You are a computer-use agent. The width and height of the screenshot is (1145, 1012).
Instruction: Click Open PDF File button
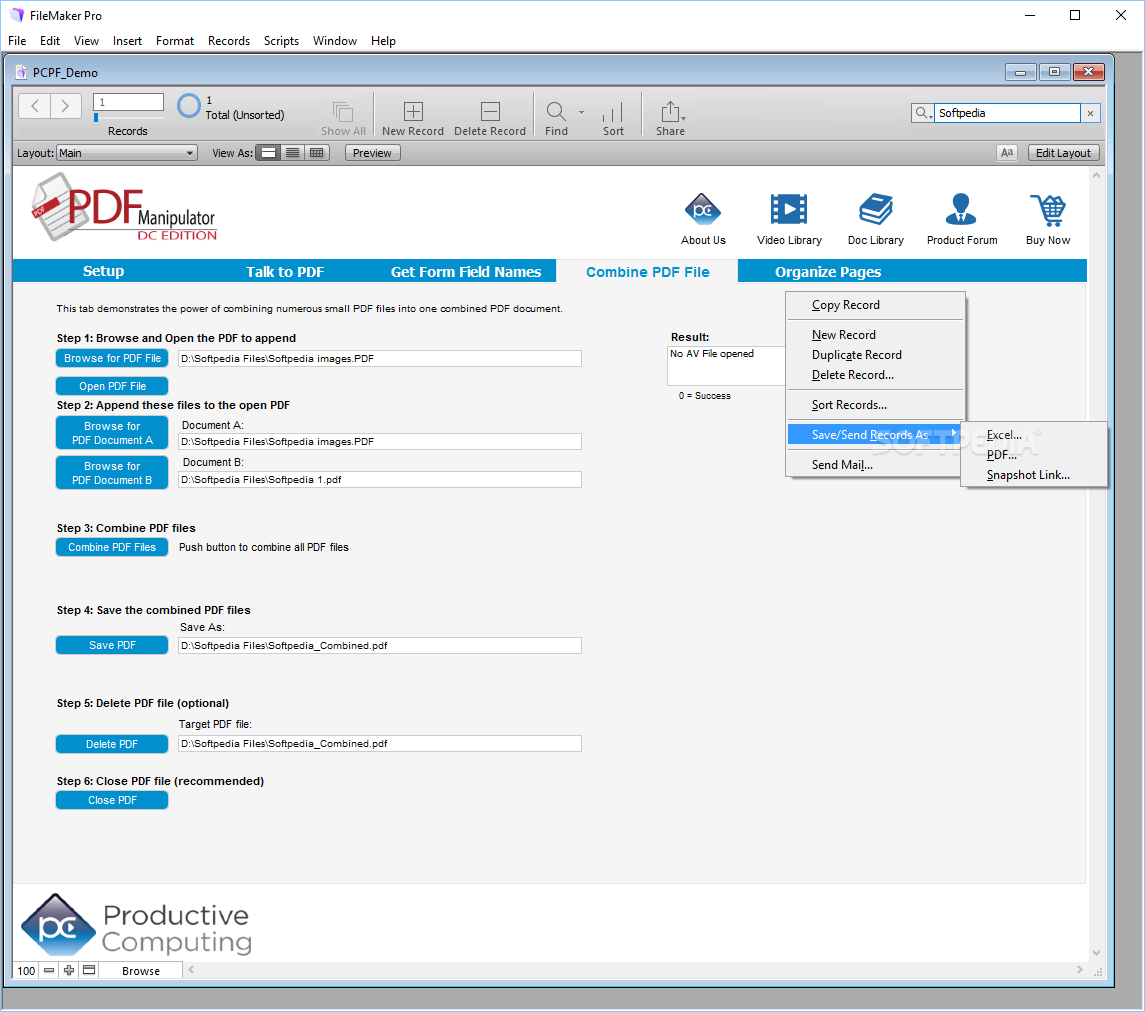[x=112, y=386]
